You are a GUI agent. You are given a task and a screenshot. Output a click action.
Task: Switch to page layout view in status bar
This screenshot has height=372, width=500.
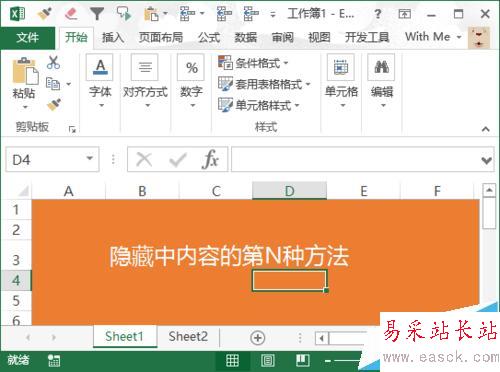tap(268, 361)
